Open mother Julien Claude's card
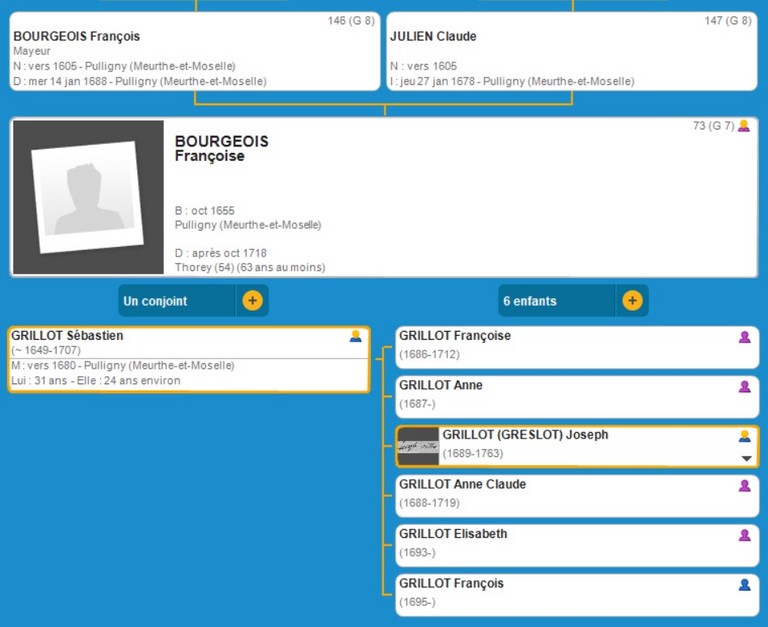768x627 pixels. (x=572, y=51)
